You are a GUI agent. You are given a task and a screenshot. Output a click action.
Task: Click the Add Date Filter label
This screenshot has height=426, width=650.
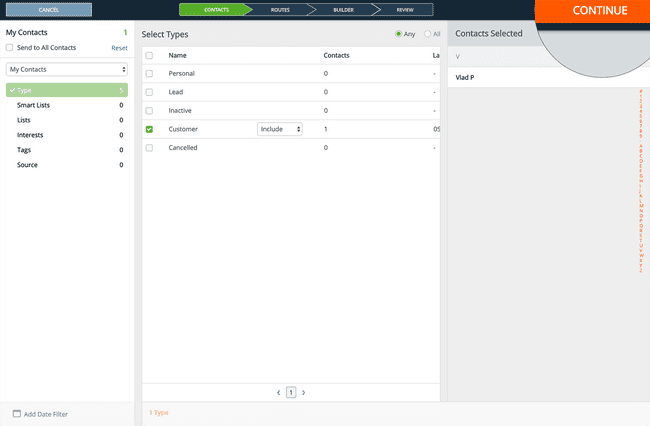click(46, 414)
